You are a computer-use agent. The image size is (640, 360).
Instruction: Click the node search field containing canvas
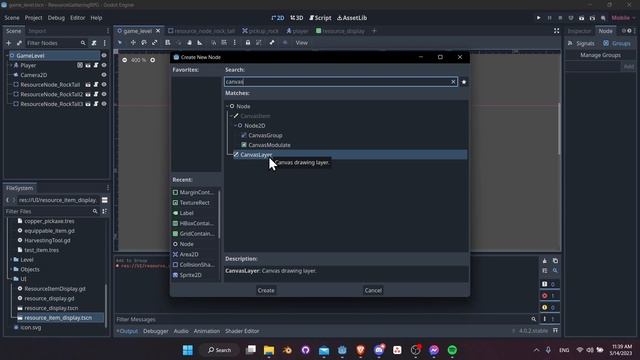point(341,82)
